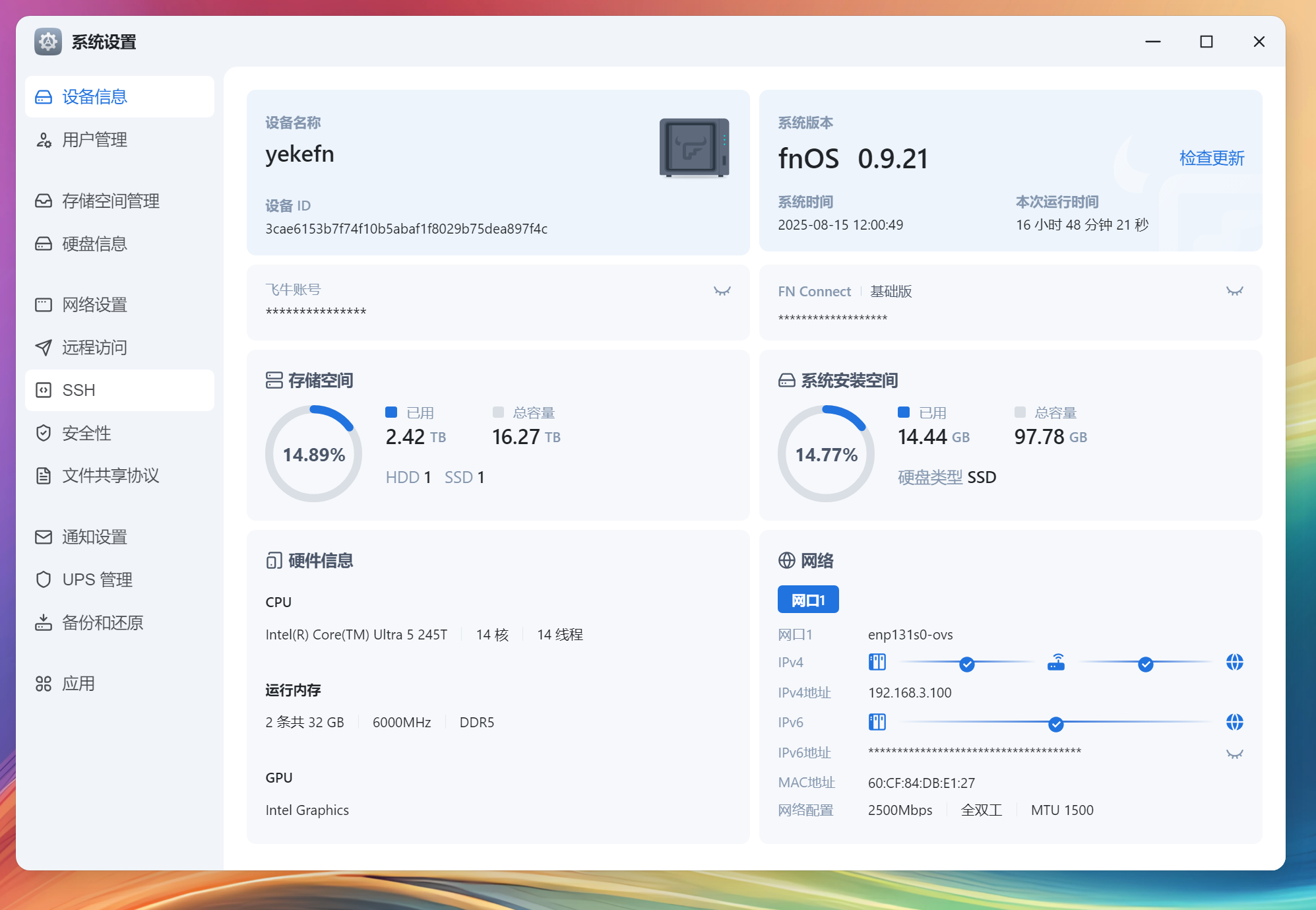Click the uptime 16 小时 48 分钟 21 秒
1316x910 pixels.
[x=1082, y=225]
